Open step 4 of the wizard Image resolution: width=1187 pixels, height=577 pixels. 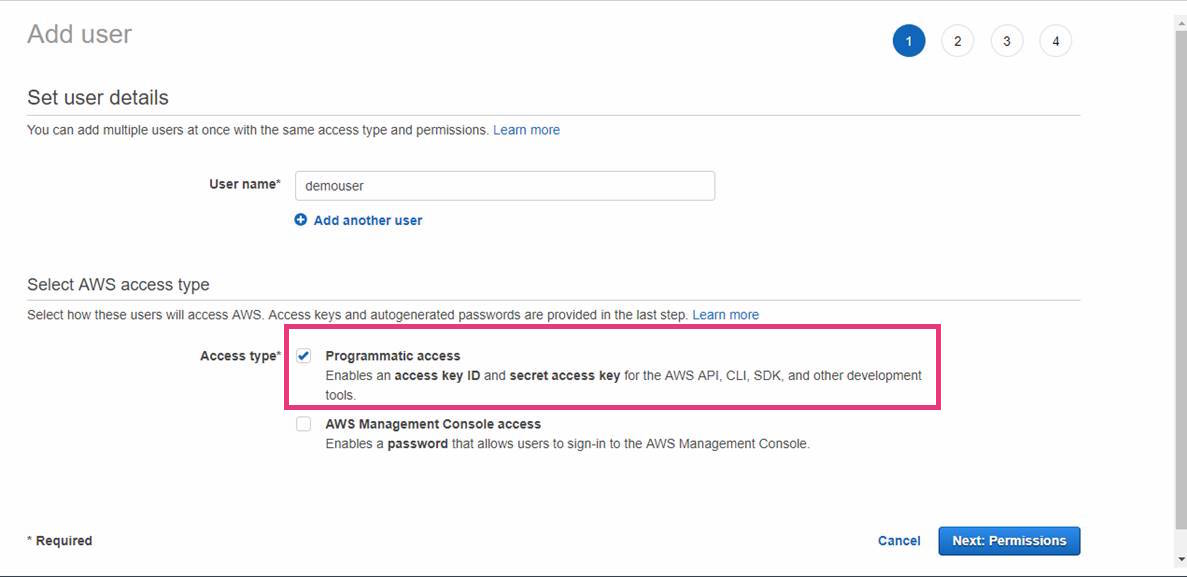pyautogui.click(x=1055, y=41)
